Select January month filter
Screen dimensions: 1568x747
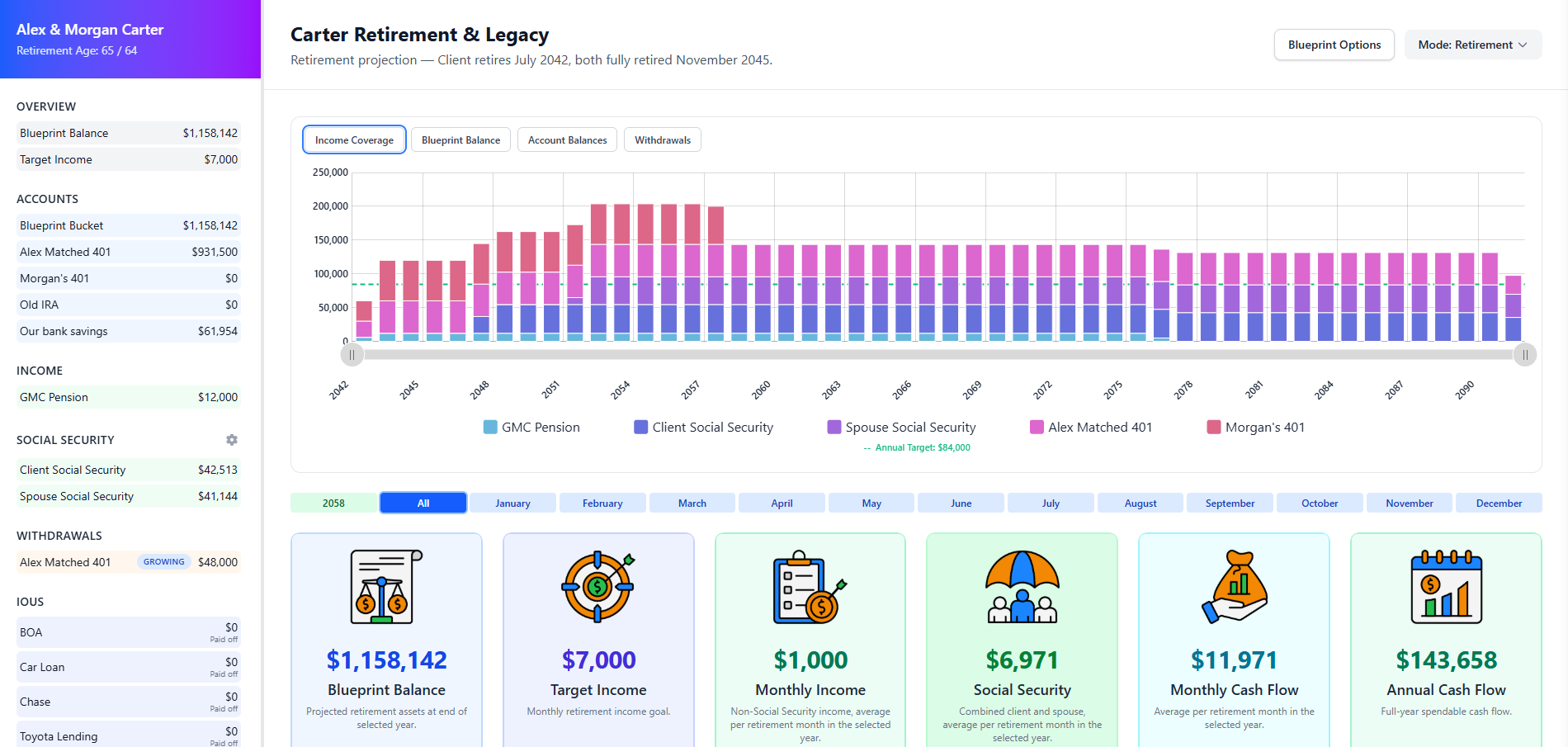pos(512,503)
